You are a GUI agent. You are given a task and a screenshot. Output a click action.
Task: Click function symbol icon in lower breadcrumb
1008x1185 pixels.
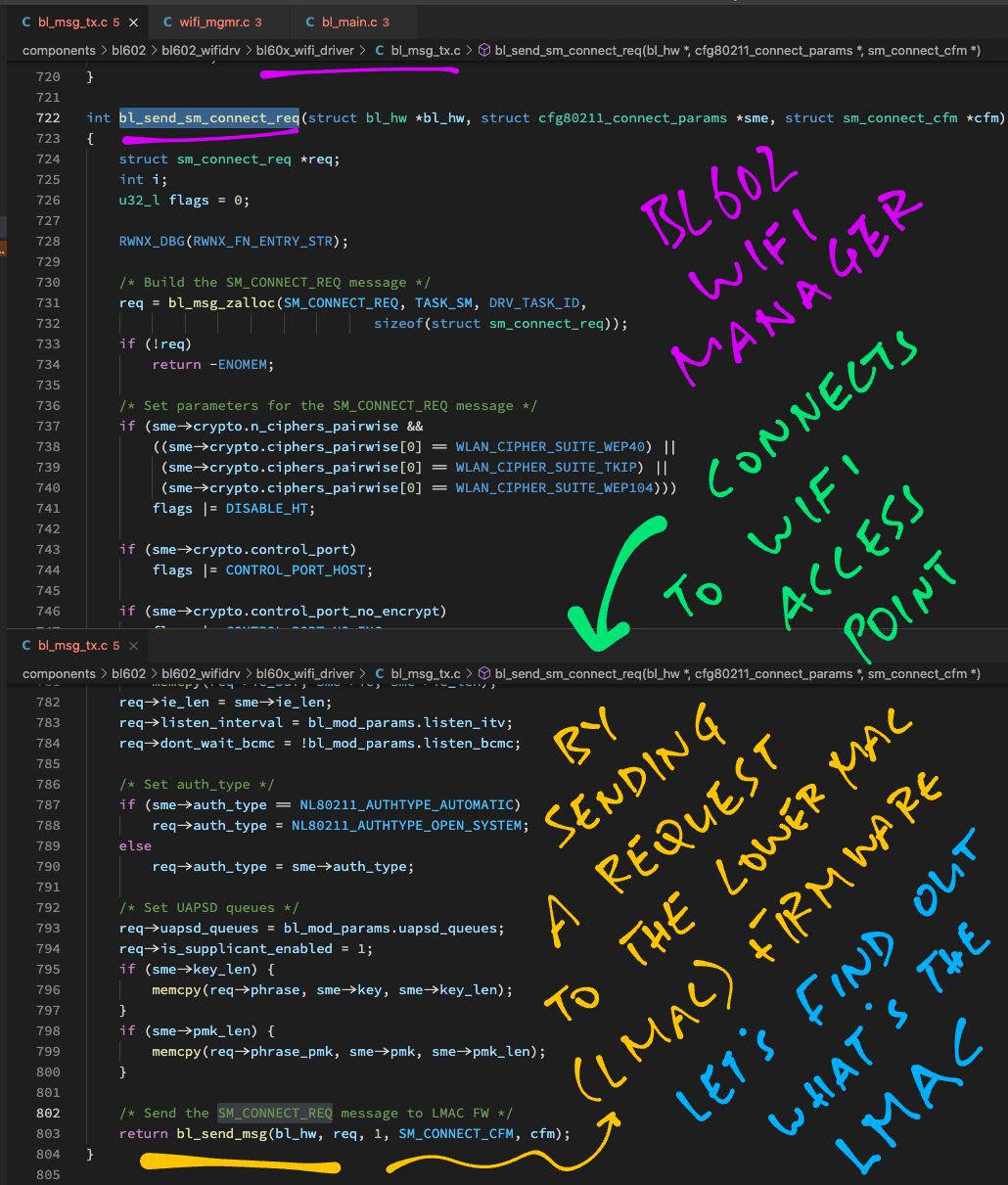[483, 673]
